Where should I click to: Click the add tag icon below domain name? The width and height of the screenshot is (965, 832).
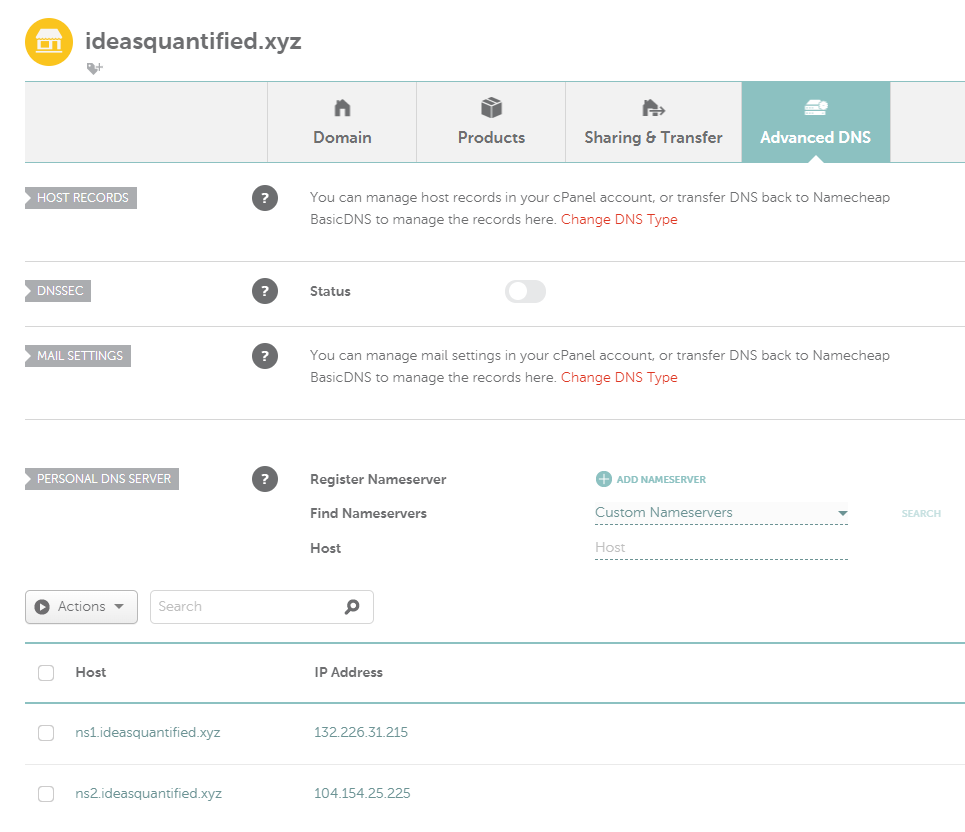point(94,68)
